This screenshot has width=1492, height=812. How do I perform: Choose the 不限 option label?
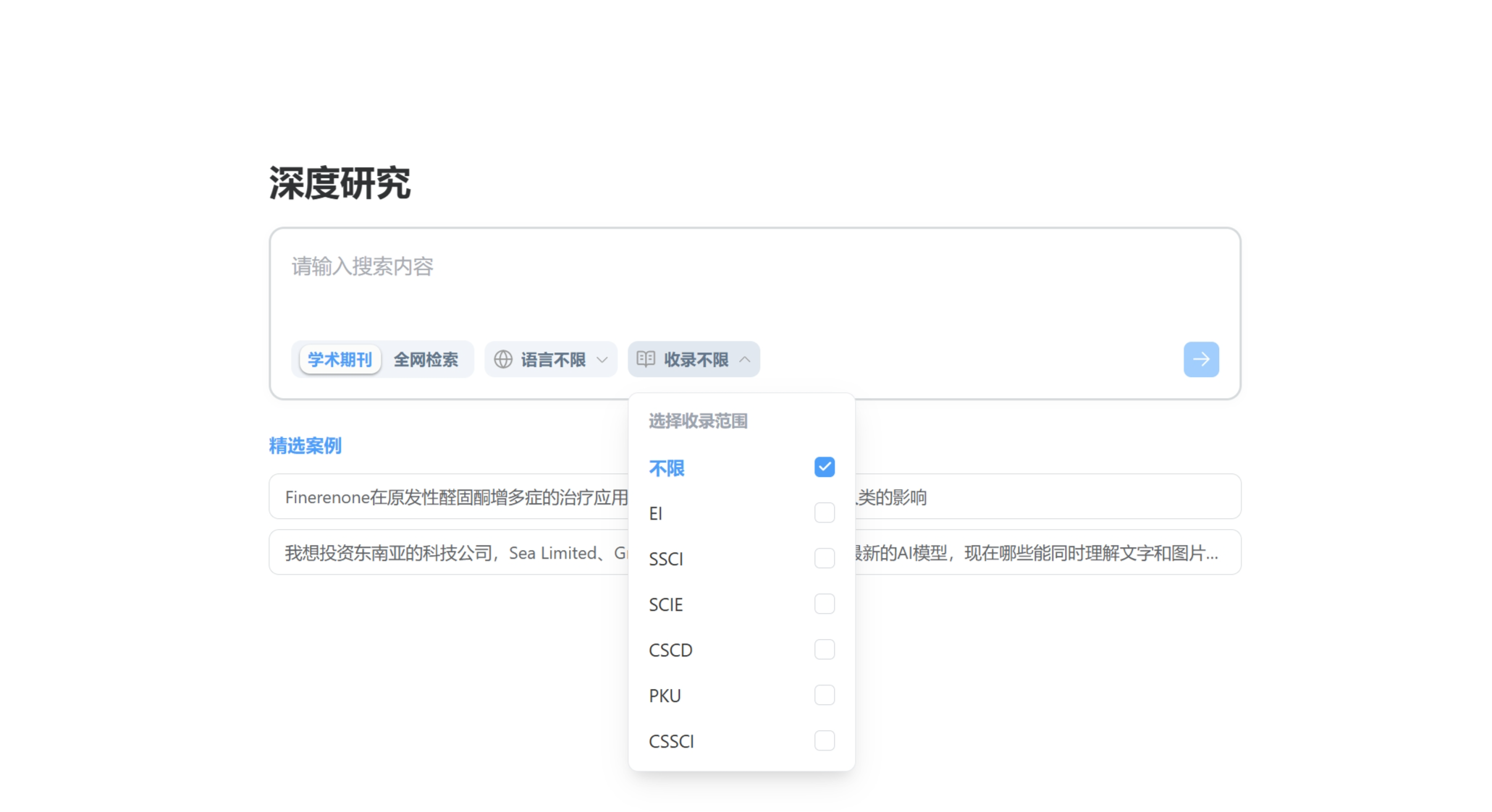667,468
